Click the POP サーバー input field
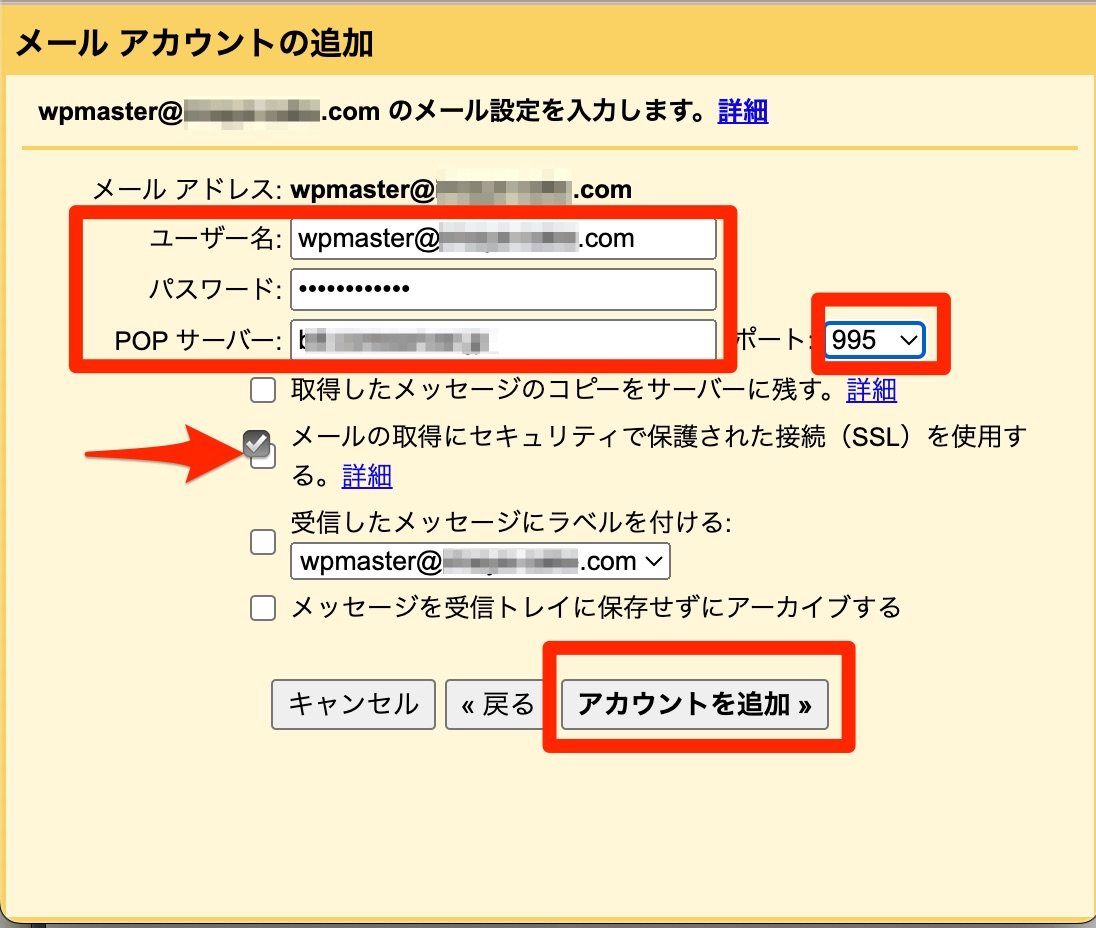 (x=503, y=340)
